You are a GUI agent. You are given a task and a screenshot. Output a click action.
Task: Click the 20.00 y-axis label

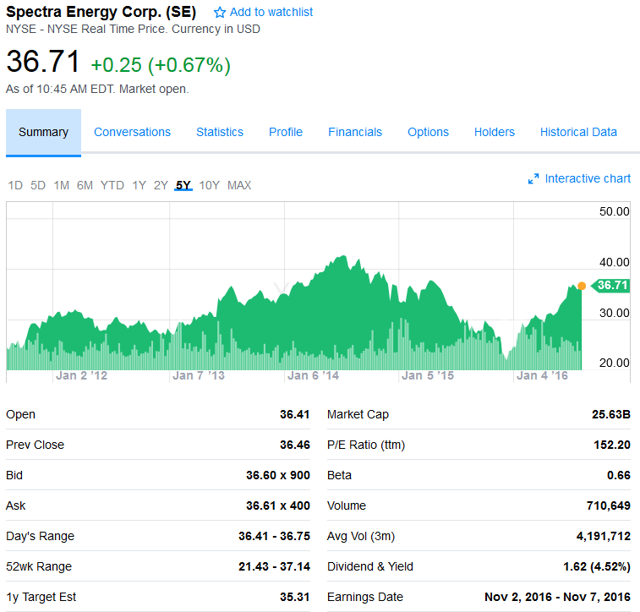[x=614, y=363]
